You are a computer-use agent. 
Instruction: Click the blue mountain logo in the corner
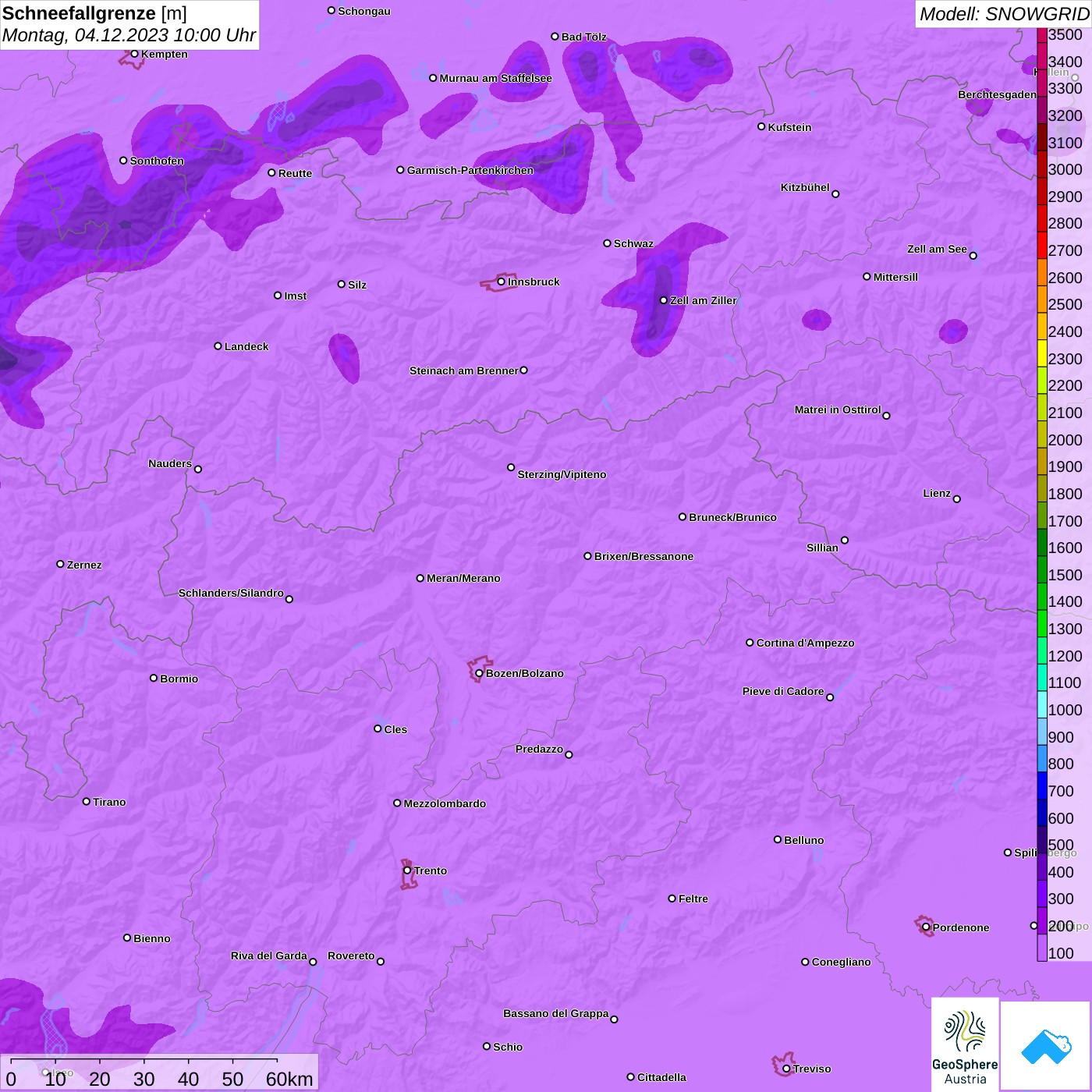(x=1046, y=1047)
